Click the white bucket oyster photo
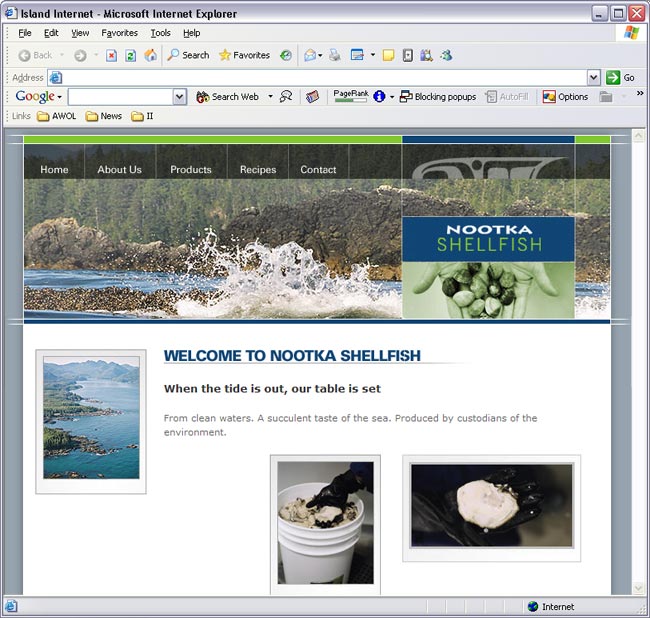The width and height of the screenshot is (650, 618). coord(325,523)
